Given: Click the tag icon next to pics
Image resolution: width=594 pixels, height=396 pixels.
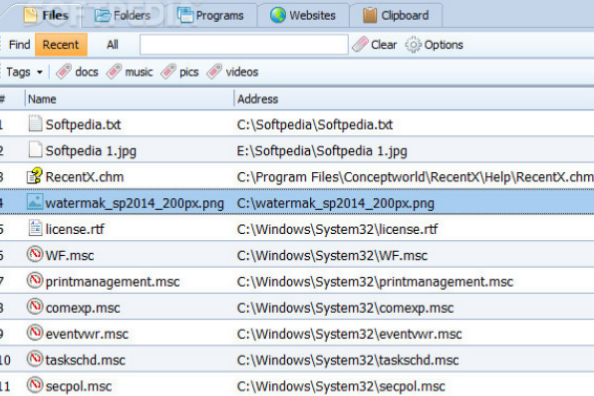Looking at the screenshot, I should (168, 71).
